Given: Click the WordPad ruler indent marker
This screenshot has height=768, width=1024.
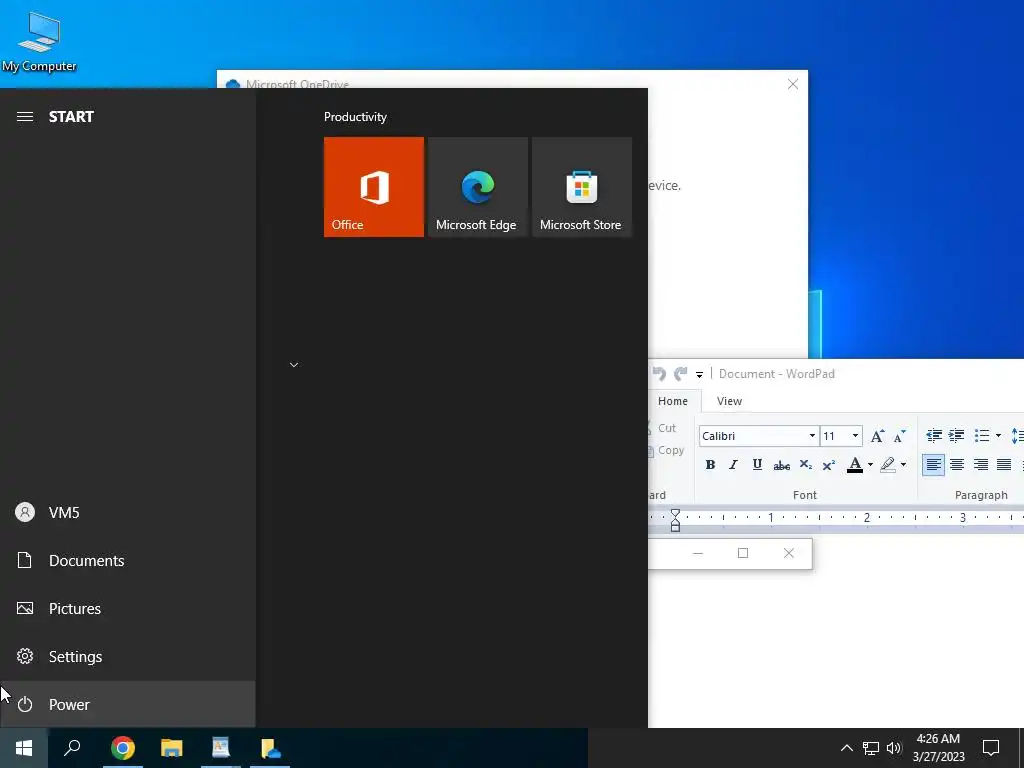Looking at the screenshot, I should [x=675, y=520].
